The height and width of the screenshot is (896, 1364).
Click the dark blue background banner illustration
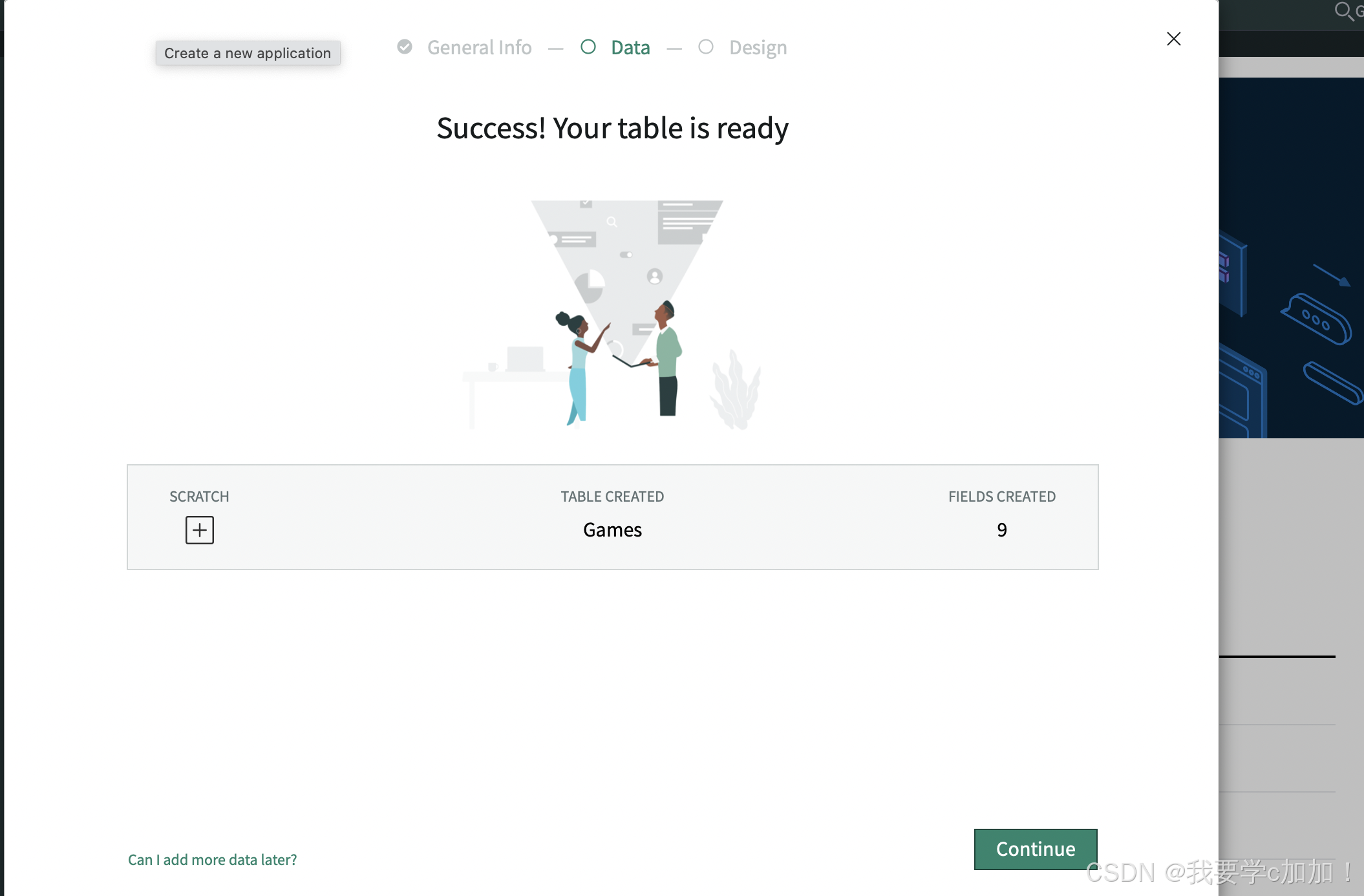pyautogui.click(x=1291, y=259)
